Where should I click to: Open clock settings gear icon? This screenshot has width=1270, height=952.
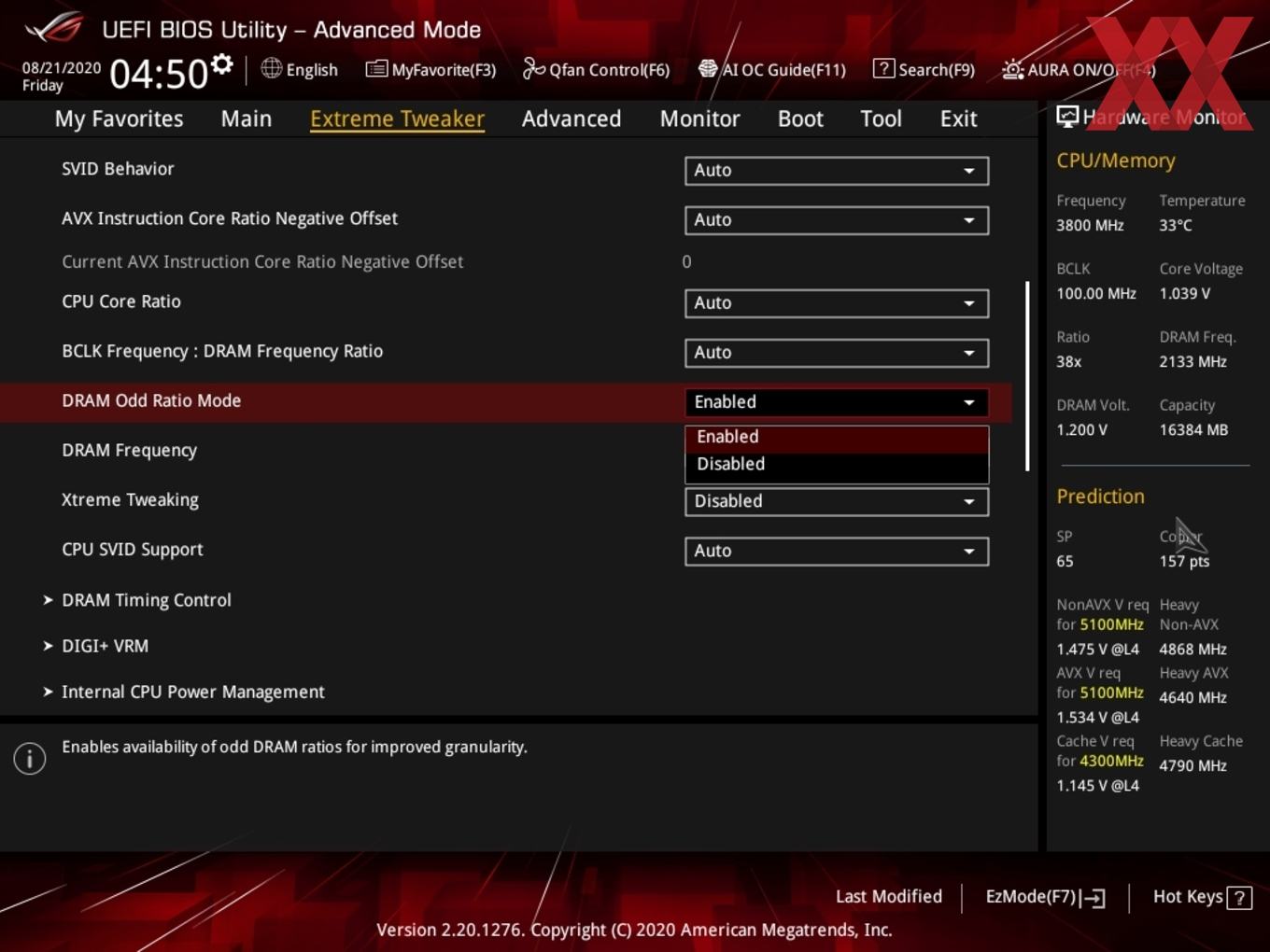pos(222,63)
